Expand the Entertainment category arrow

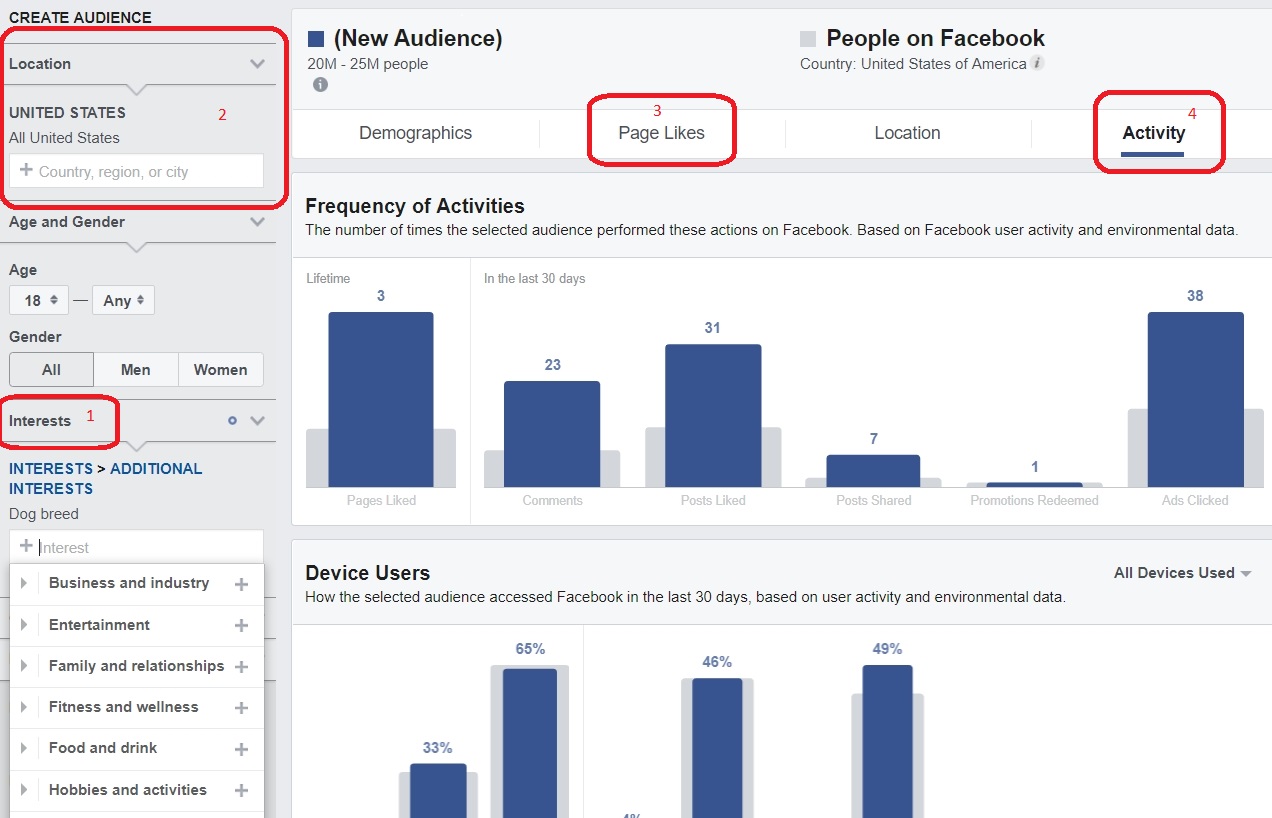(x=23, y=625)
